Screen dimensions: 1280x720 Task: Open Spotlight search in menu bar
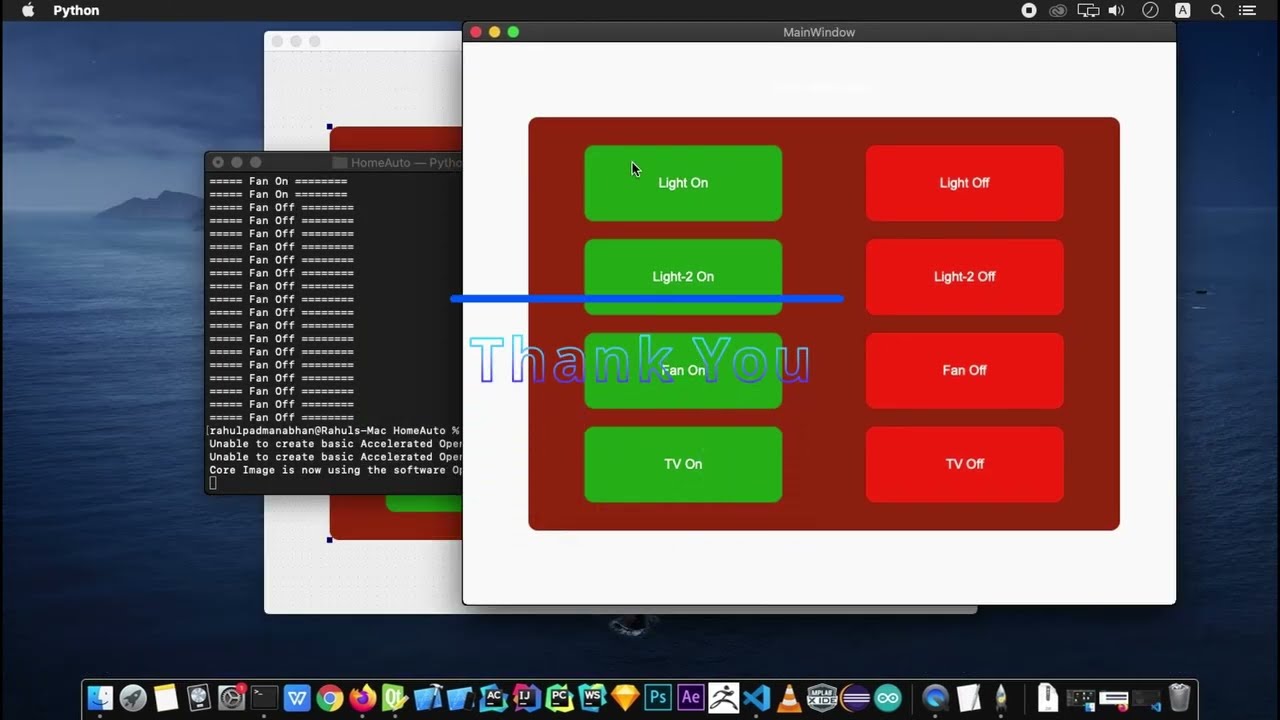1217,10
